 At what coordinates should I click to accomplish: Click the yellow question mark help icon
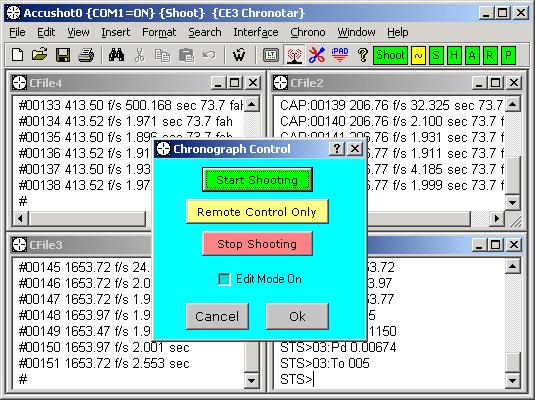tap(363, 55)
